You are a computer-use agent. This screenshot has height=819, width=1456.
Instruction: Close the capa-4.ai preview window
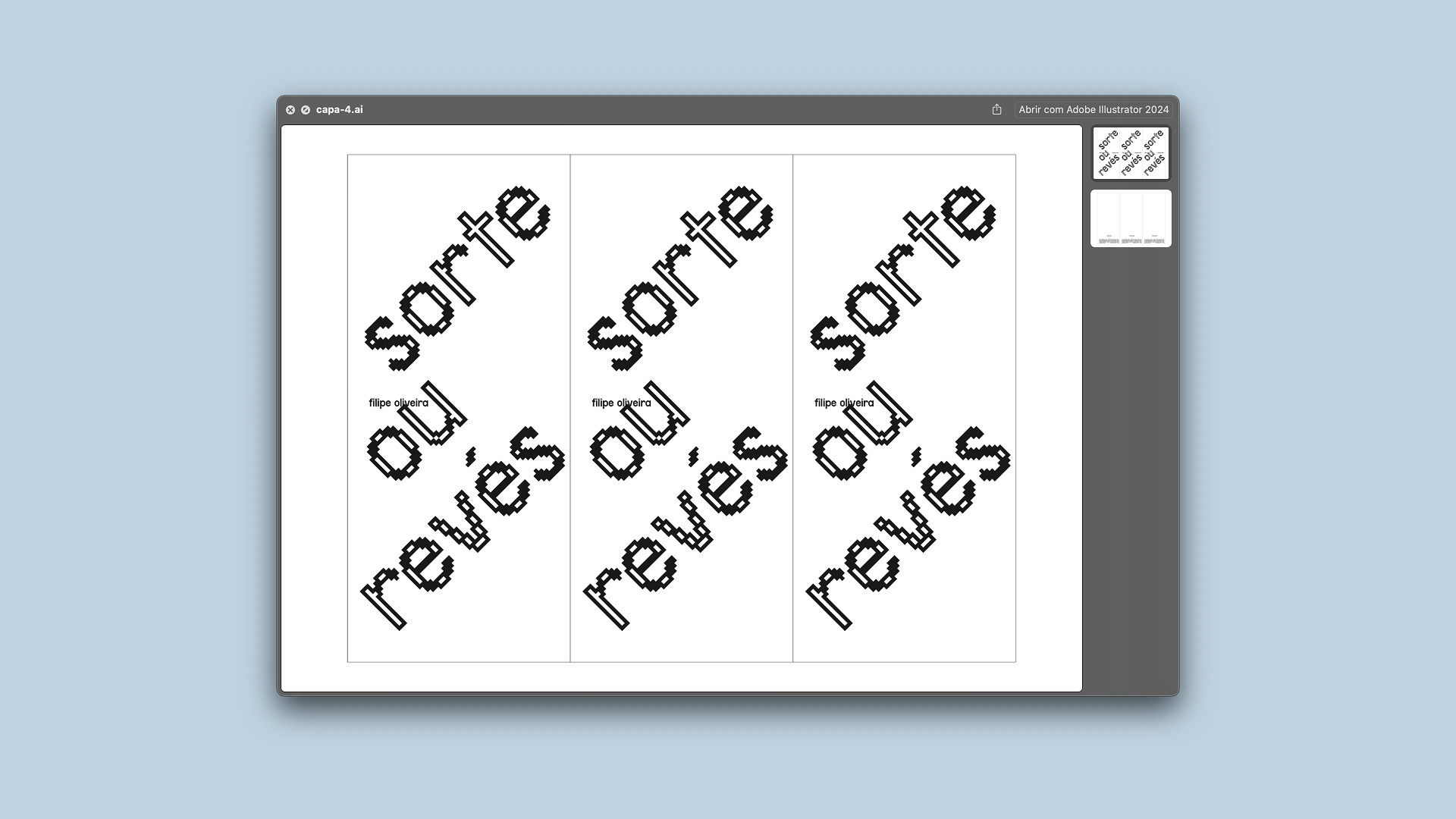290,110
